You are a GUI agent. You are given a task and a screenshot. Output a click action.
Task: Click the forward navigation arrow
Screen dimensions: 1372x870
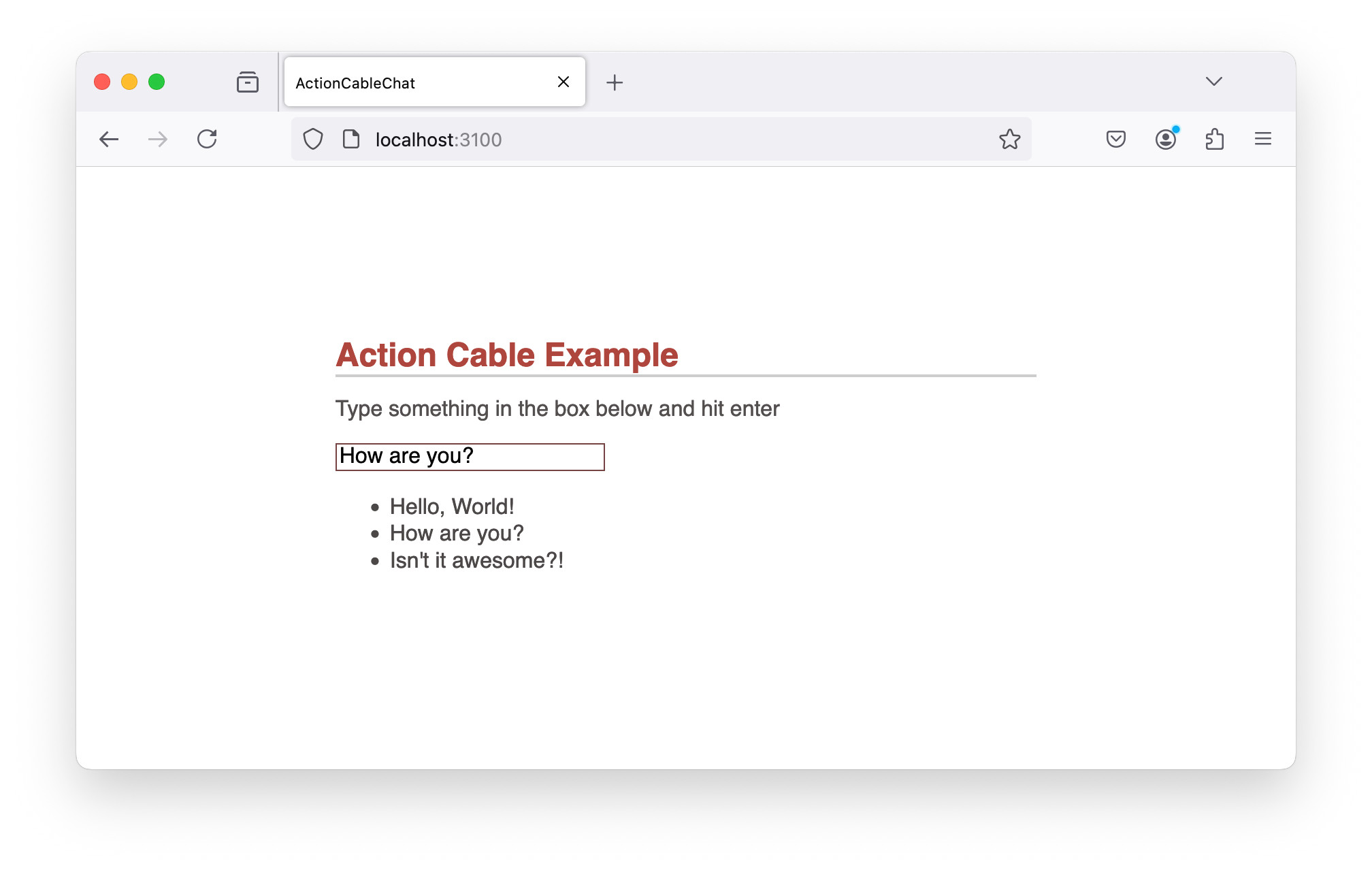(157, 139)
